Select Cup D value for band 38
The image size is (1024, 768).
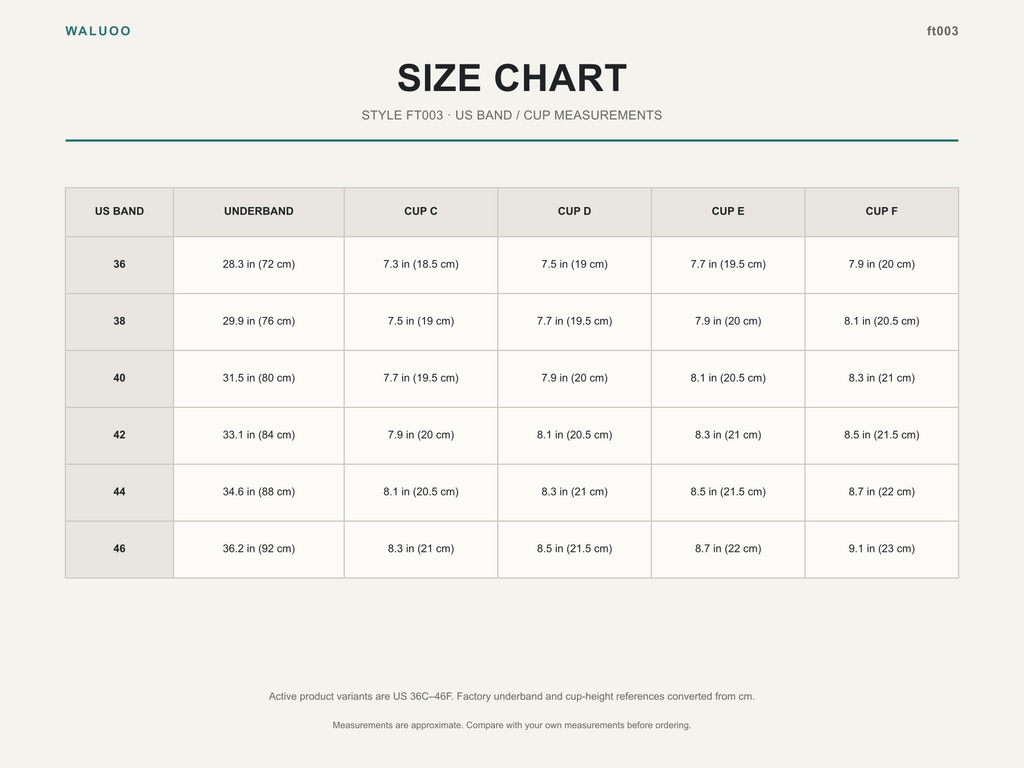click(x=574, y=321)
